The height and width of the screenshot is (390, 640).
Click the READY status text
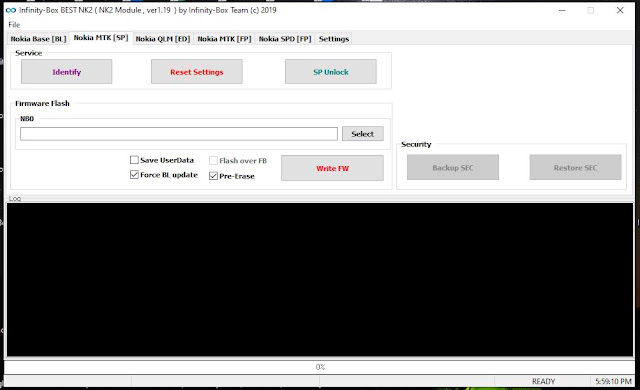point(543,381)
